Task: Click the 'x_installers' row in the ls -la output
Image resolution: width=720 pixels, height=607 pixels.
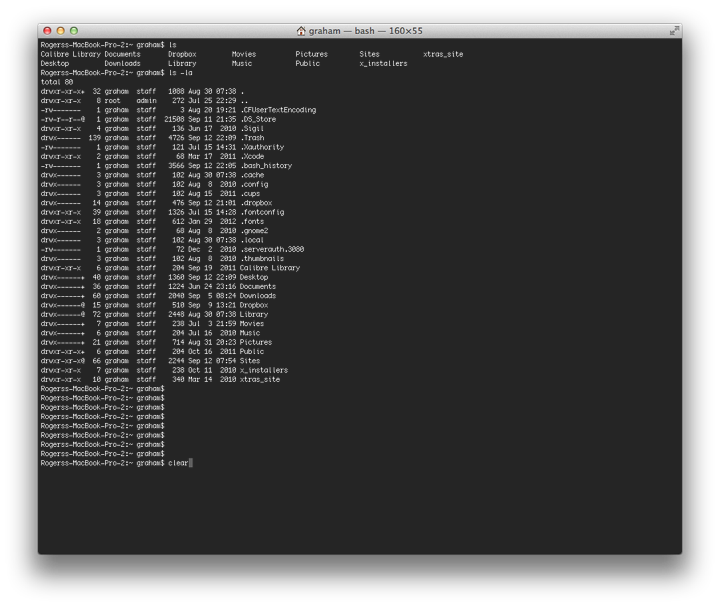Action: click(164, 370)
